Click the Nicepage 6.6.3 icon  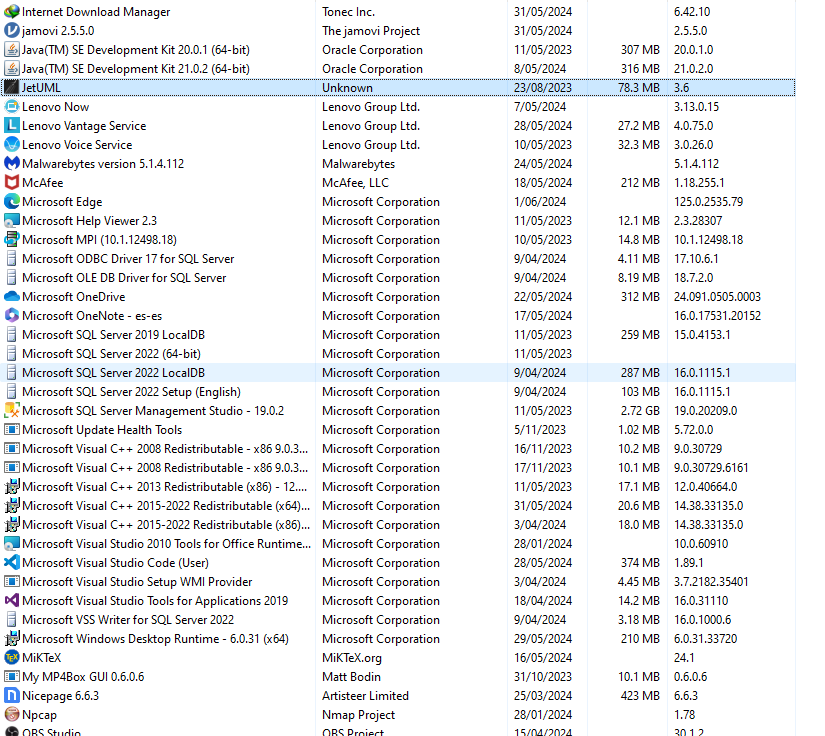click(x=12, y=695)
